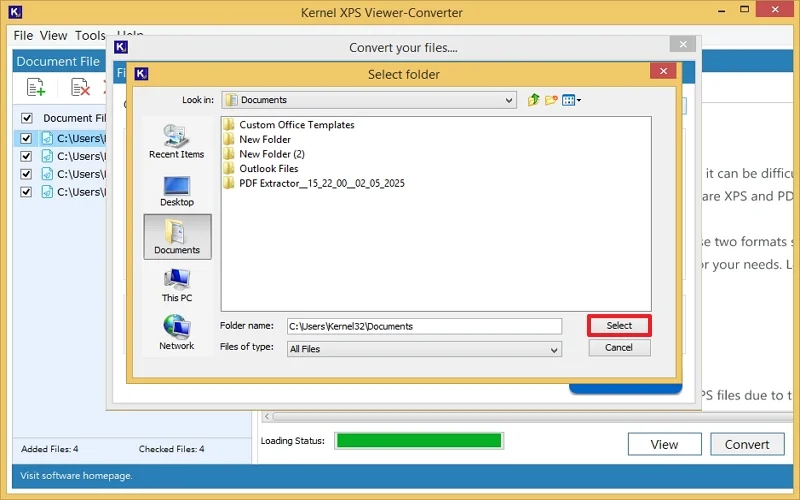The height and width of the screenshot is (500, 800).
Task: Select the Outlook Files folder
Action: [x=261, y=169]
